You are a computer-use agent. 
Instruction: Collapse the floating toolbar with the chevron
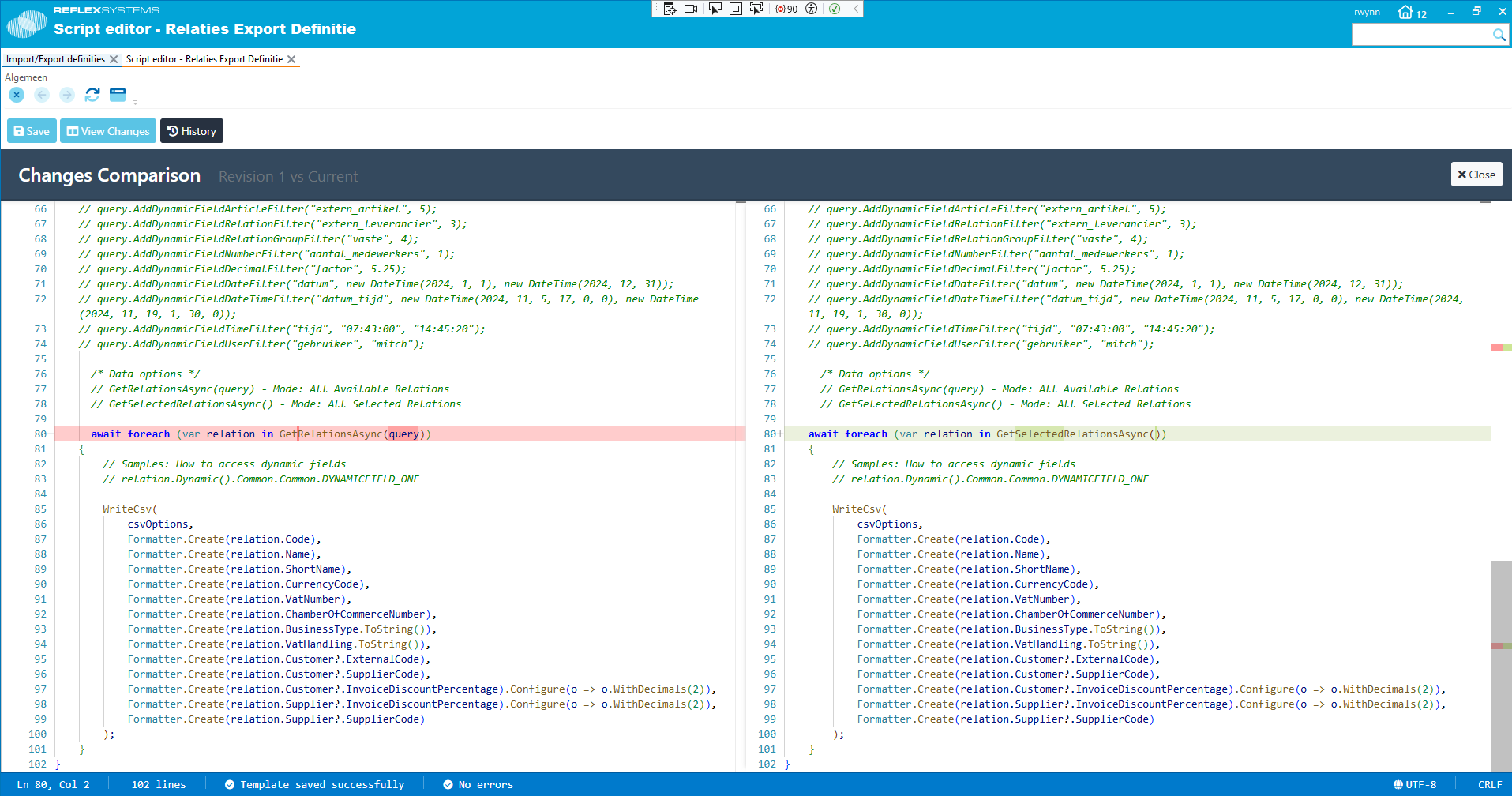pos(856,9)
